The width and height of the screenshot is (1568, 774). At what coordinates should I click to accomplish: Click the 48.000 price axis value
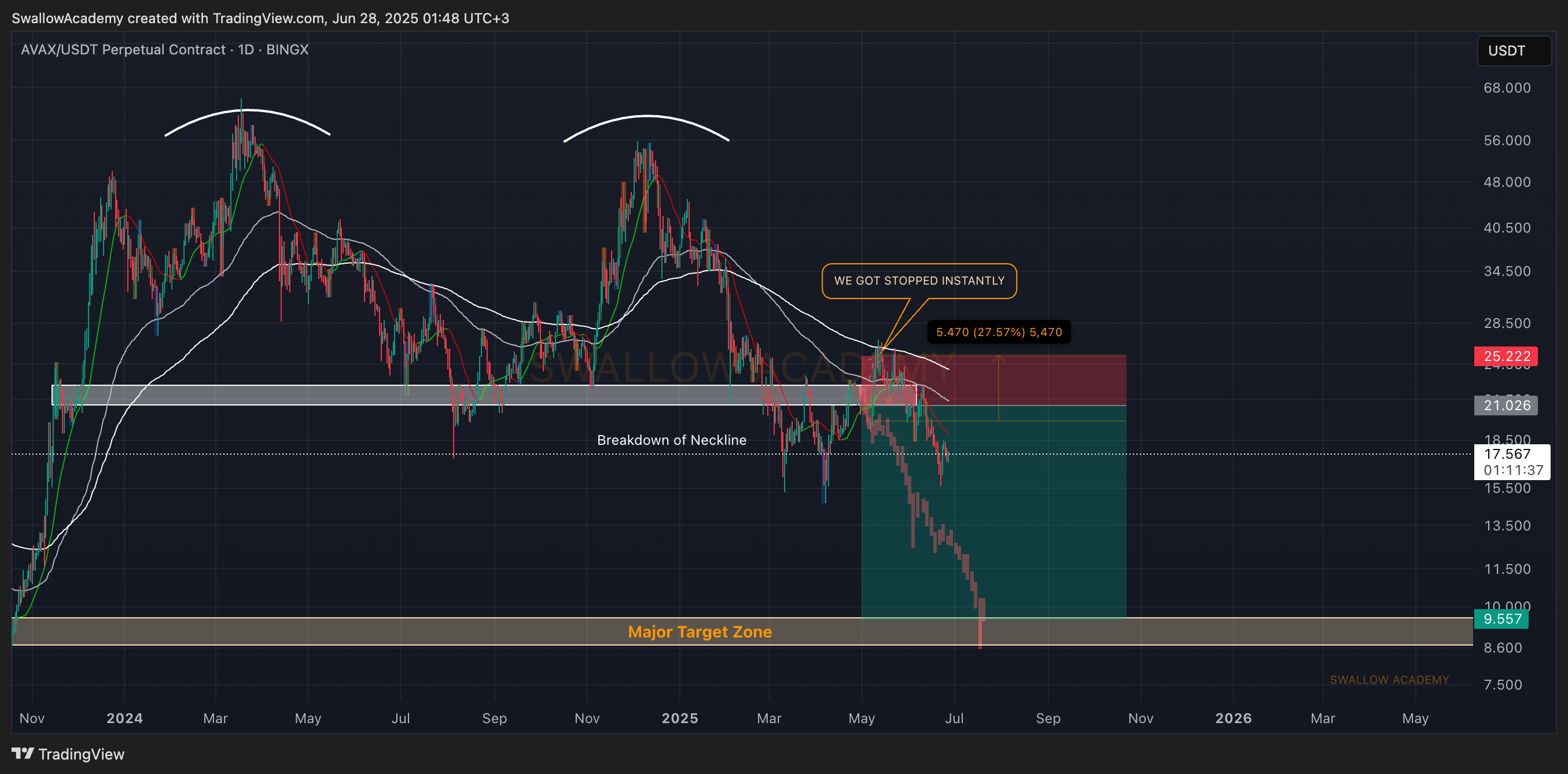tap(1507, 182)
